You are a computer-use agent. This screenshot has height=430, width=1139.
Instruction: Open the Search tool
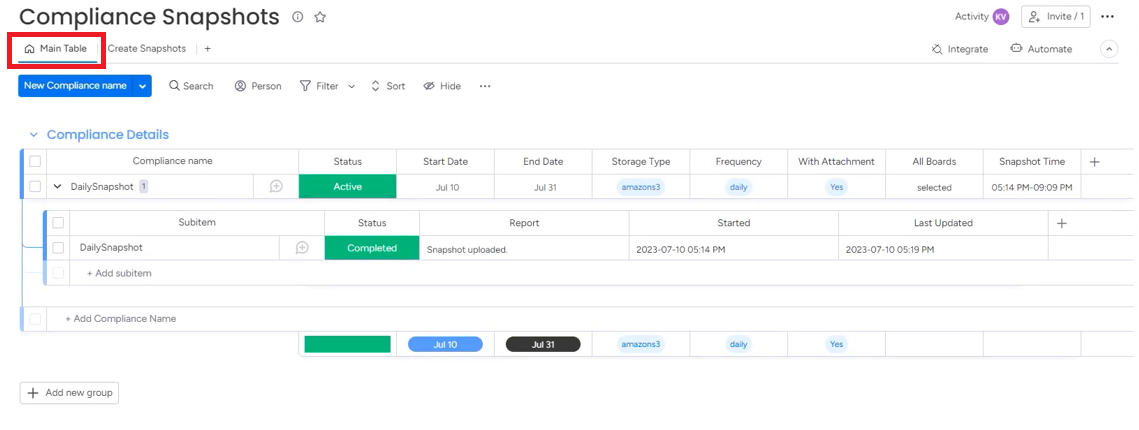[191, 86]
